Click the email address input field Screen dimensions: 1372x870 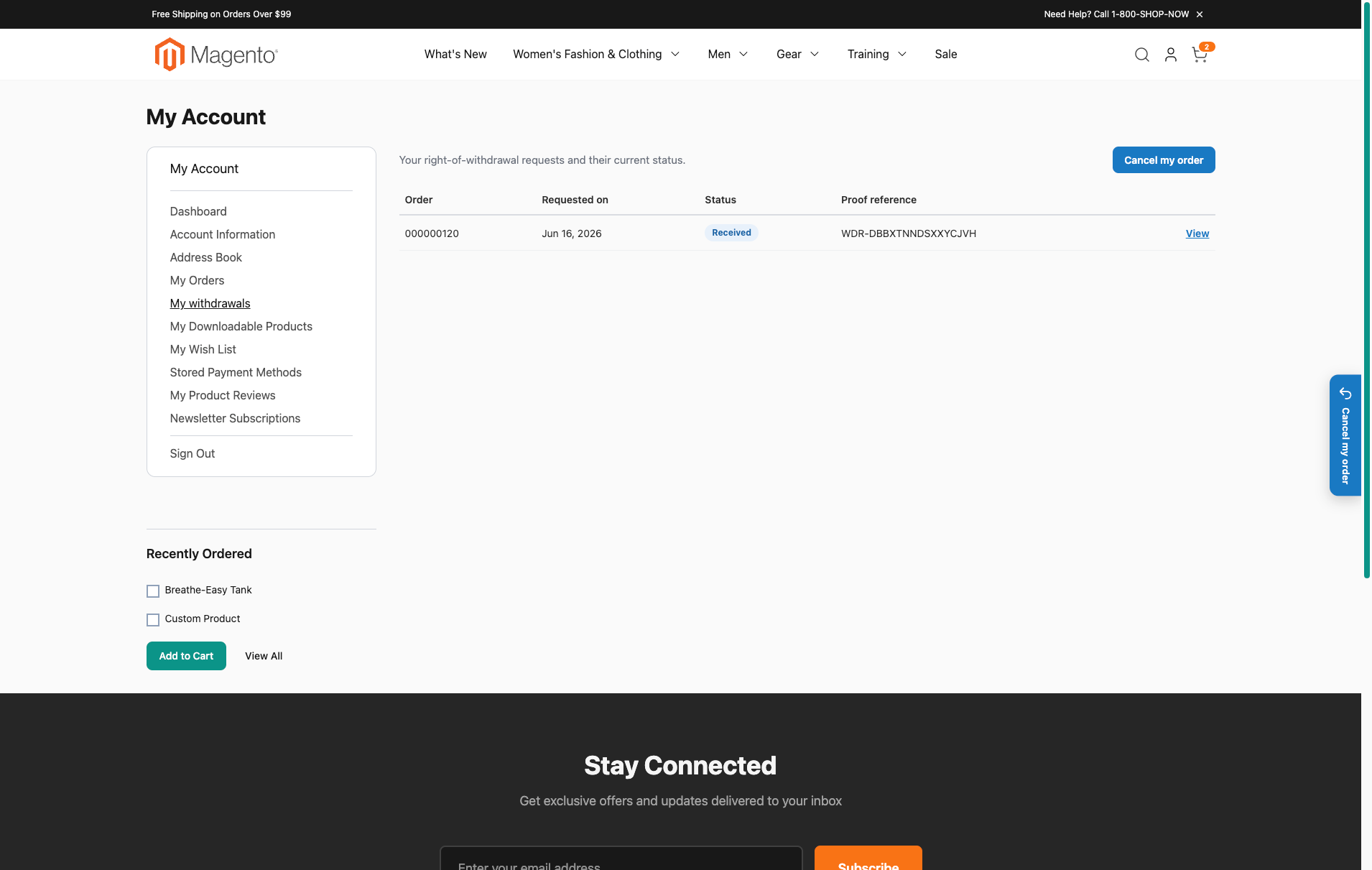tap(621, 859)
